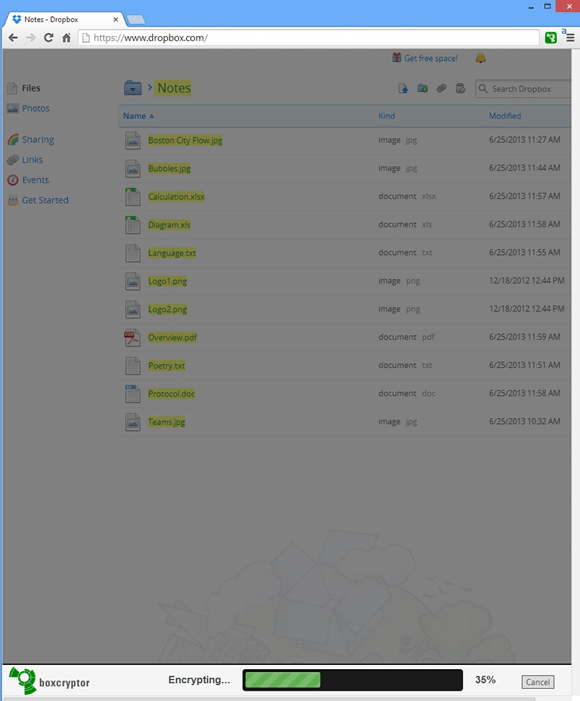Create a new folder via toolbar icon

tap(422, 89)
